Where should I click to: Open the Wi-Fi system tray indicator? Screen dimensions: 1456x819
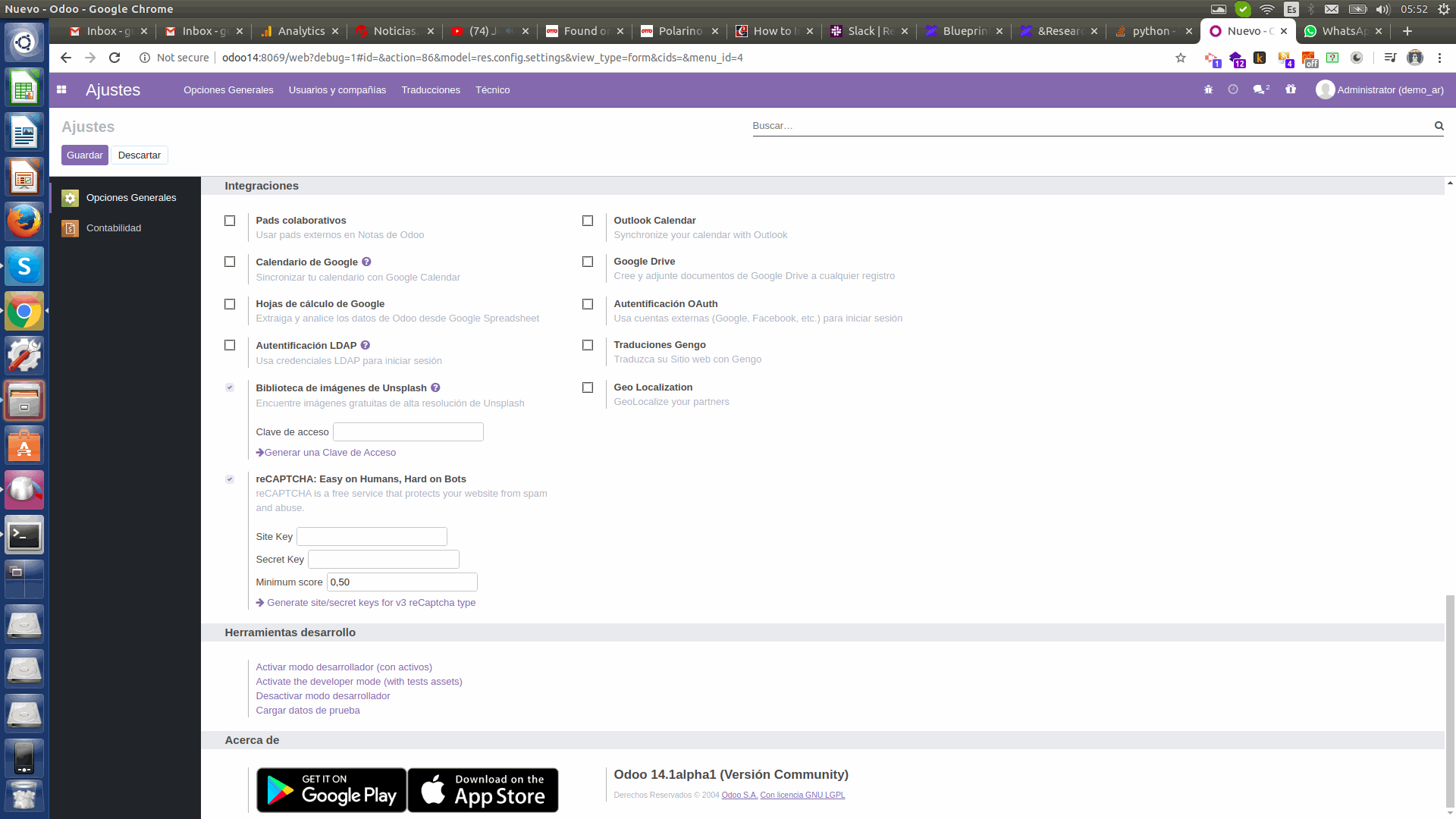pyautogui.click(x=1267, y=9)
